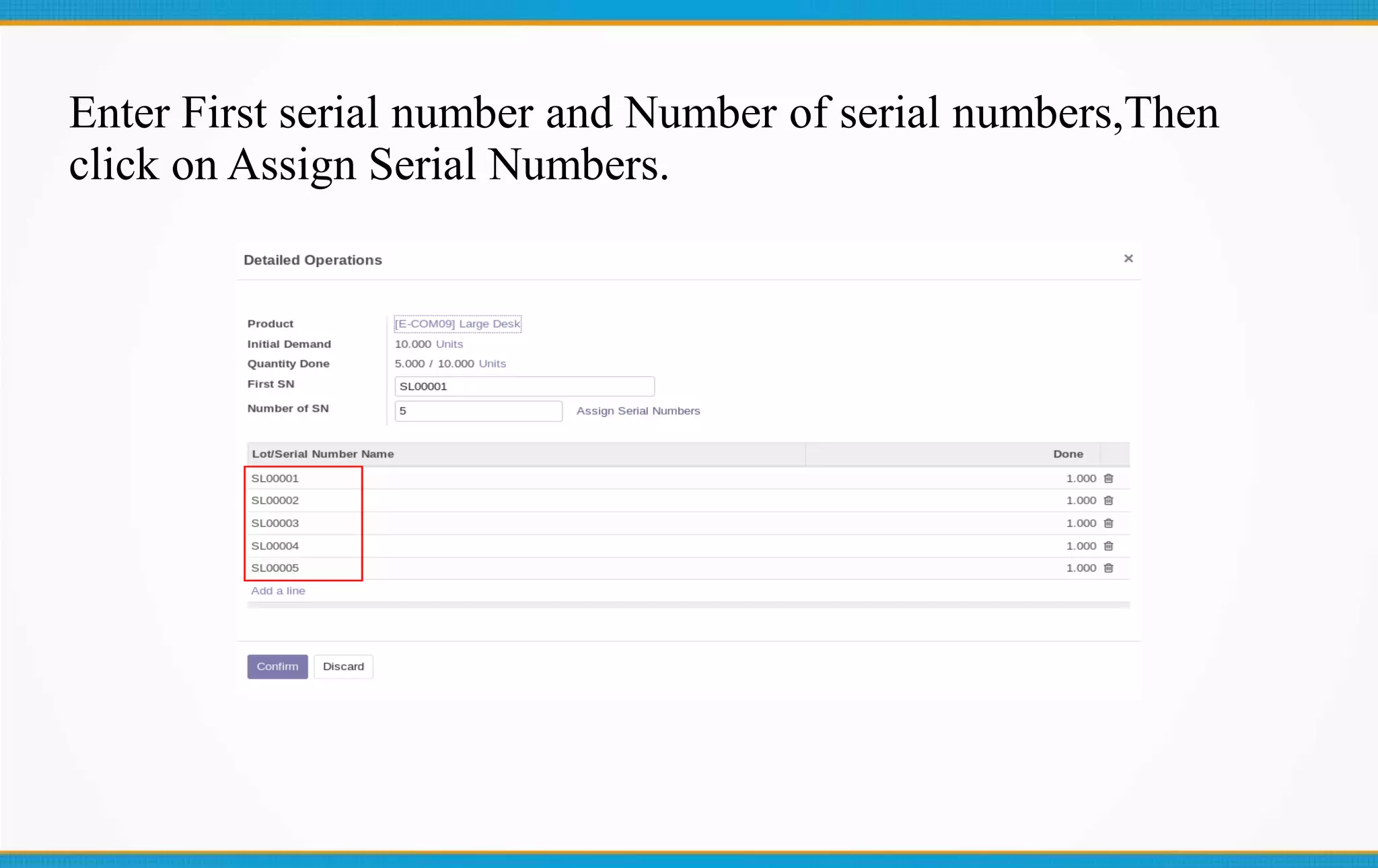Click Units link beside Initial Demand

click(449, 344)
